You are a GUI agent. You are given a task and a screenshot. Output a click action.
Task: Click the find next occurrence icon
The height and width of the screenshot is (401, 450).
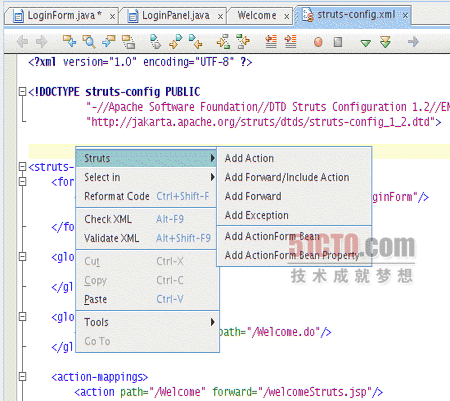[109, 42]
